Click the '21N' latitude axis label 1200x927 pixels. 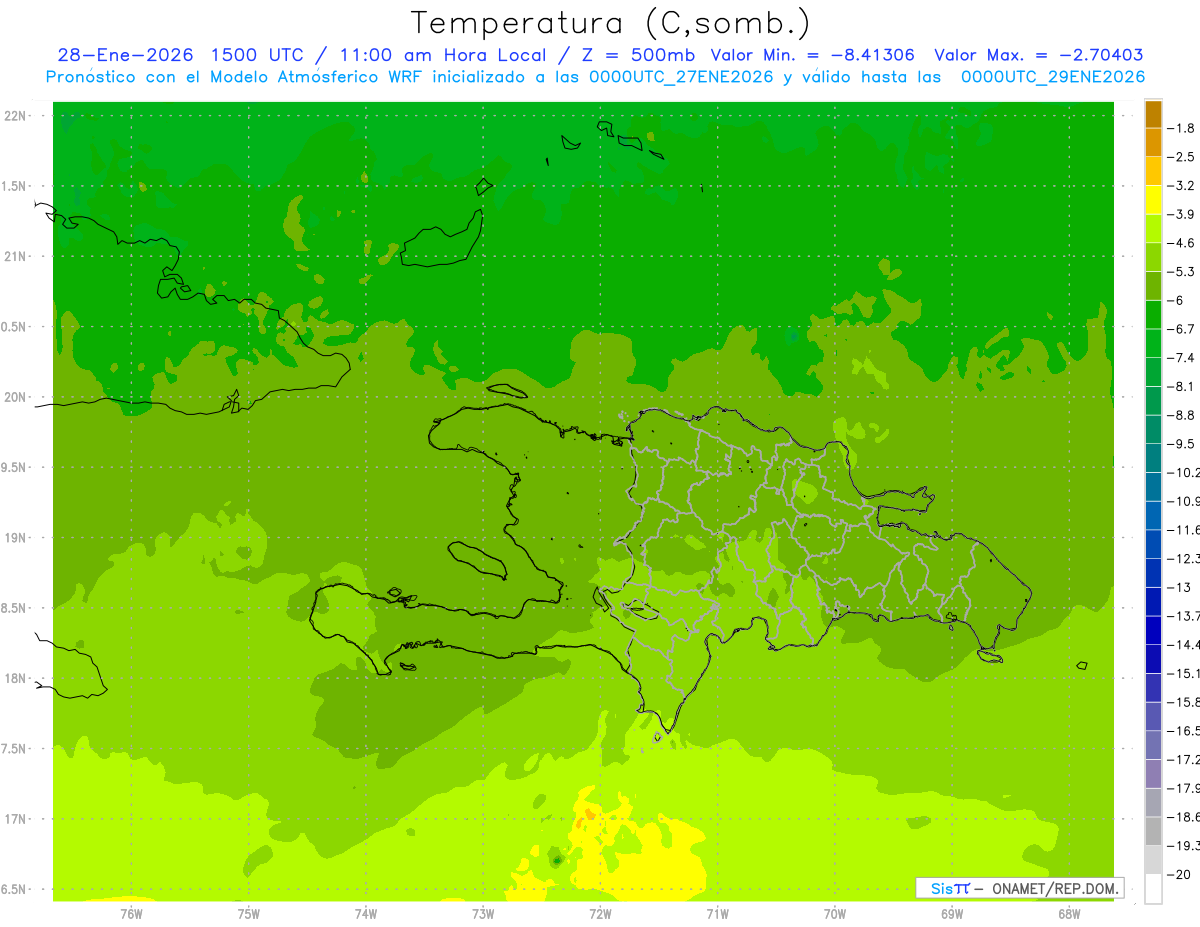pos(15,256)
